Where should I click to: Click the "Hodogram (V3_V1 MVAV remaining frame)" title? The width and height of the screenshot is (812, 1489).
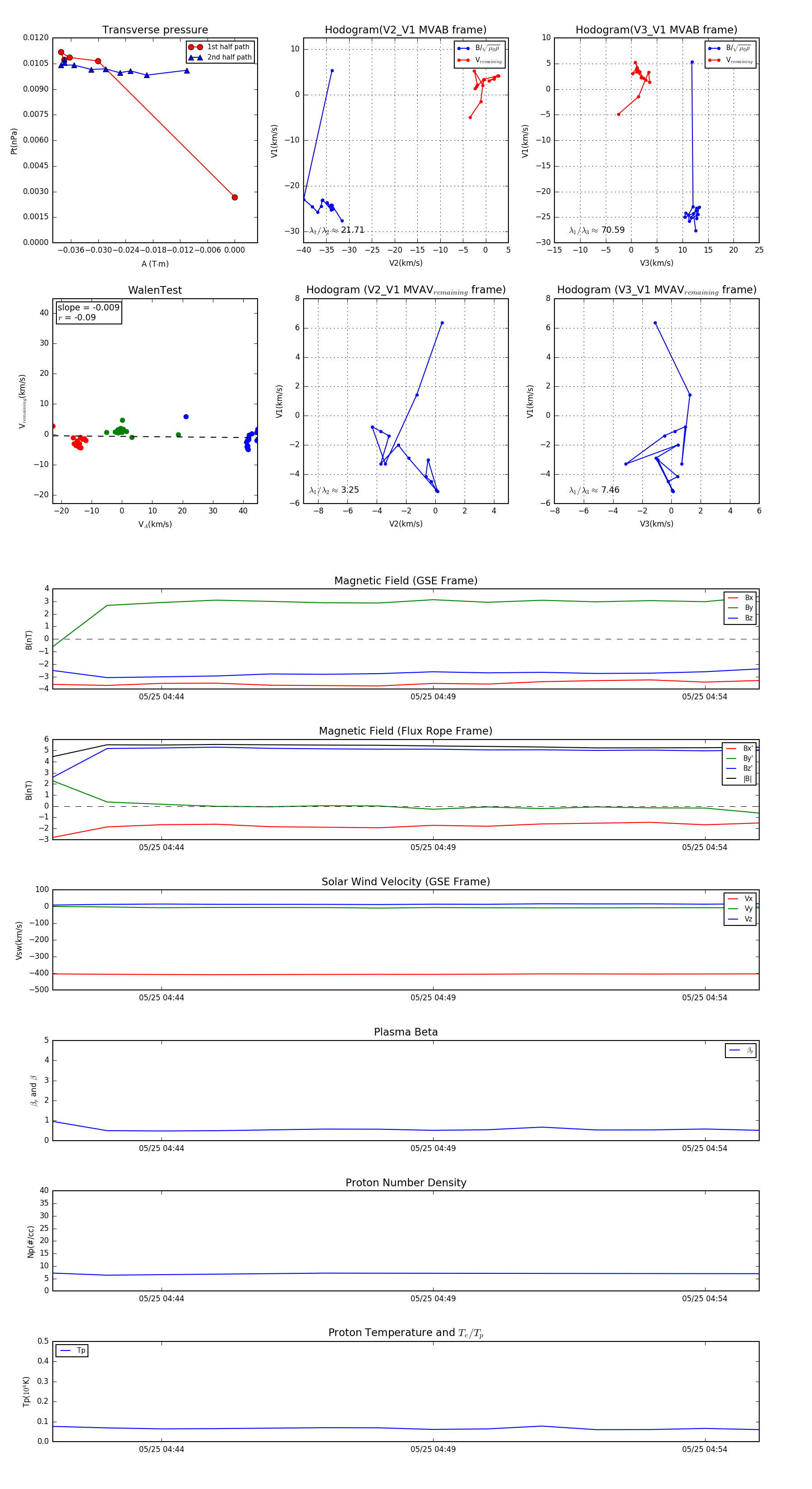[656, 290]
